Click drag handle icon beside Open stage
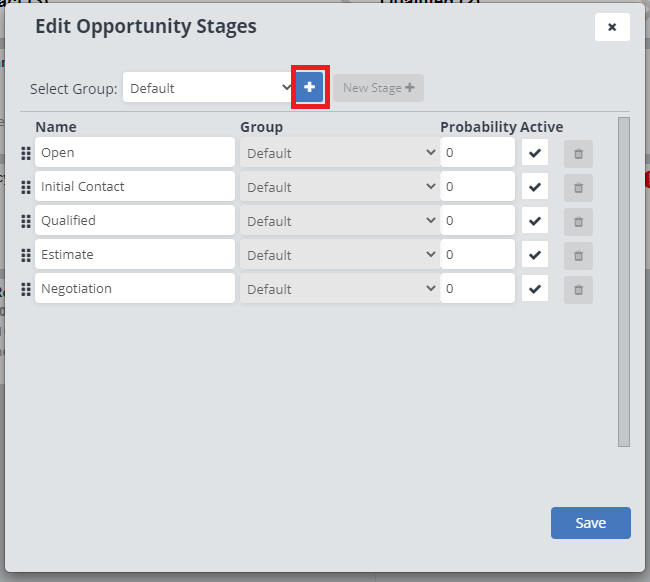 (26, 153)
